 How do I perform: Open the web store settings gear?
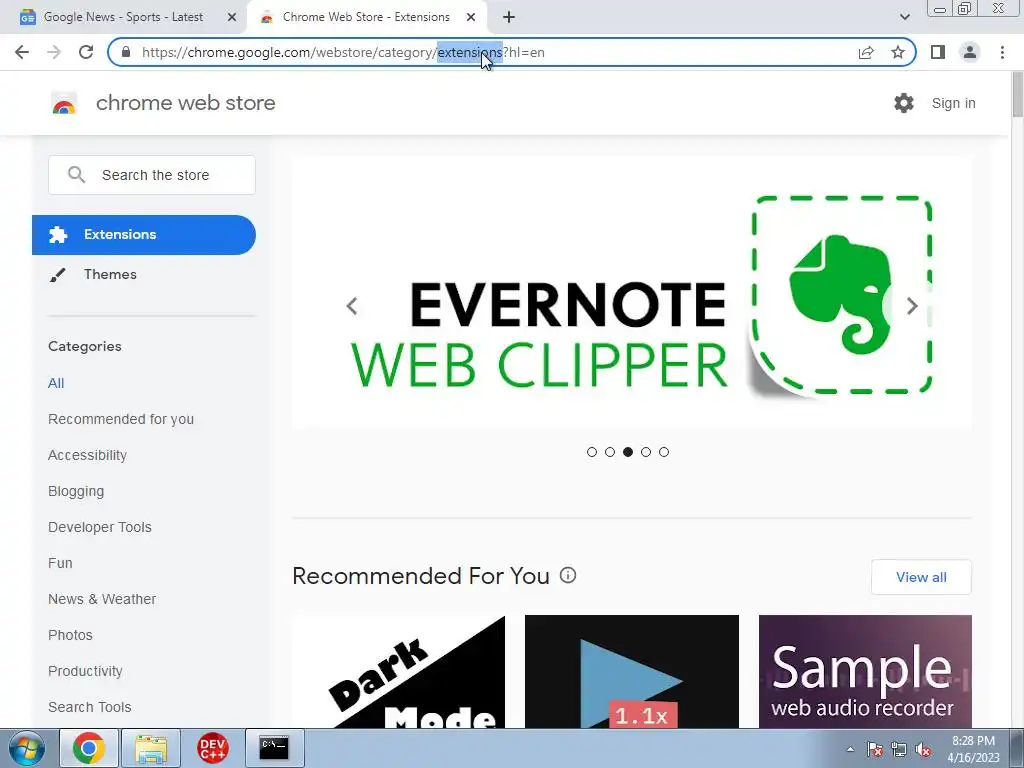(904, 103)
